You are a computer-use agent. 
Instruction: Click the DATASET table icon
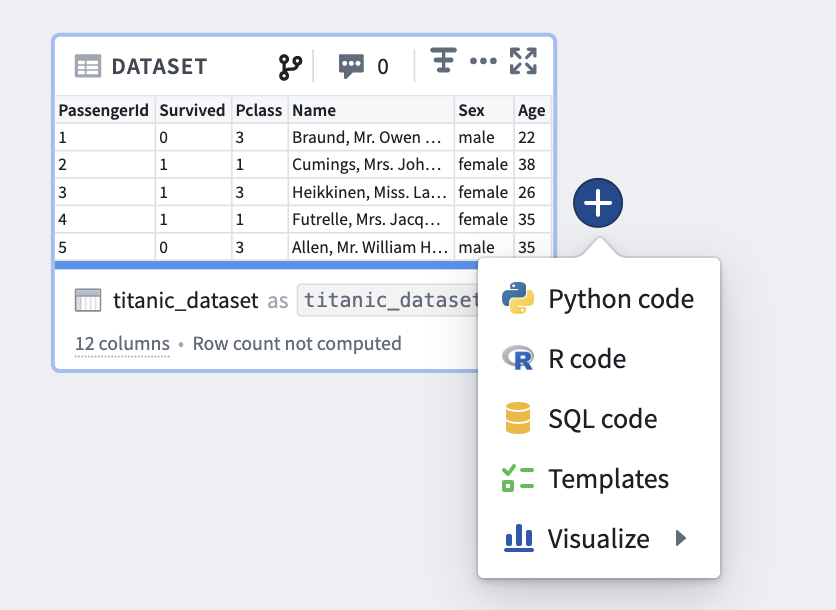tap(88, 67)
